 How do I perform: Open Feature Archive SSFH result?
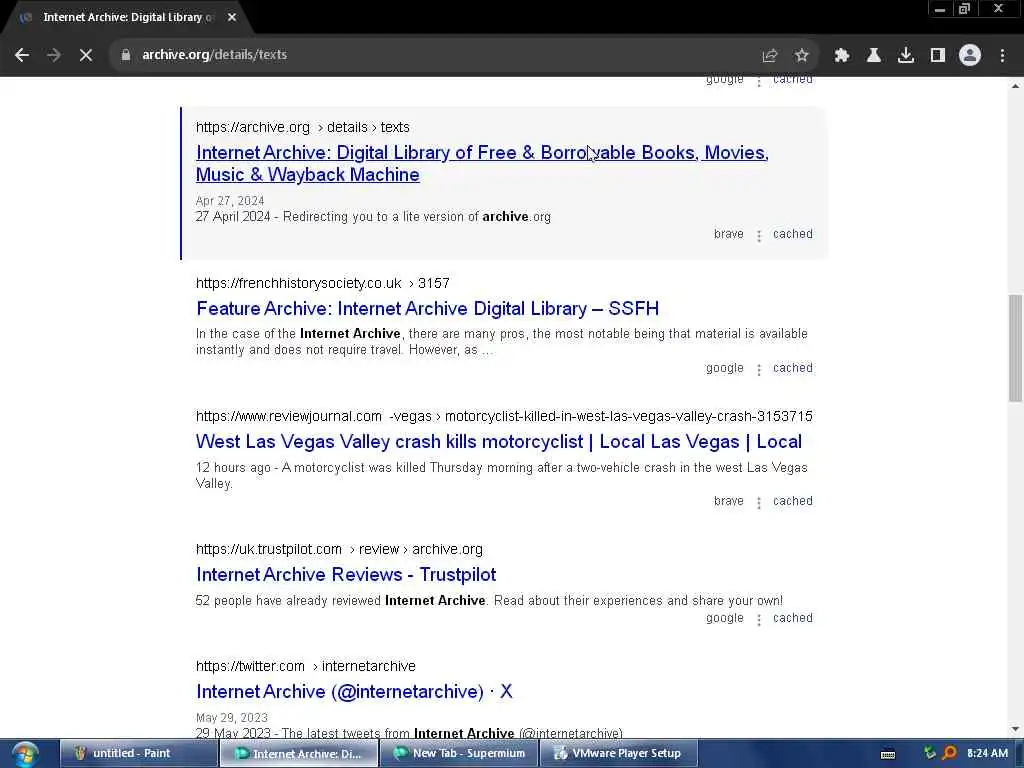click(427, 308)
